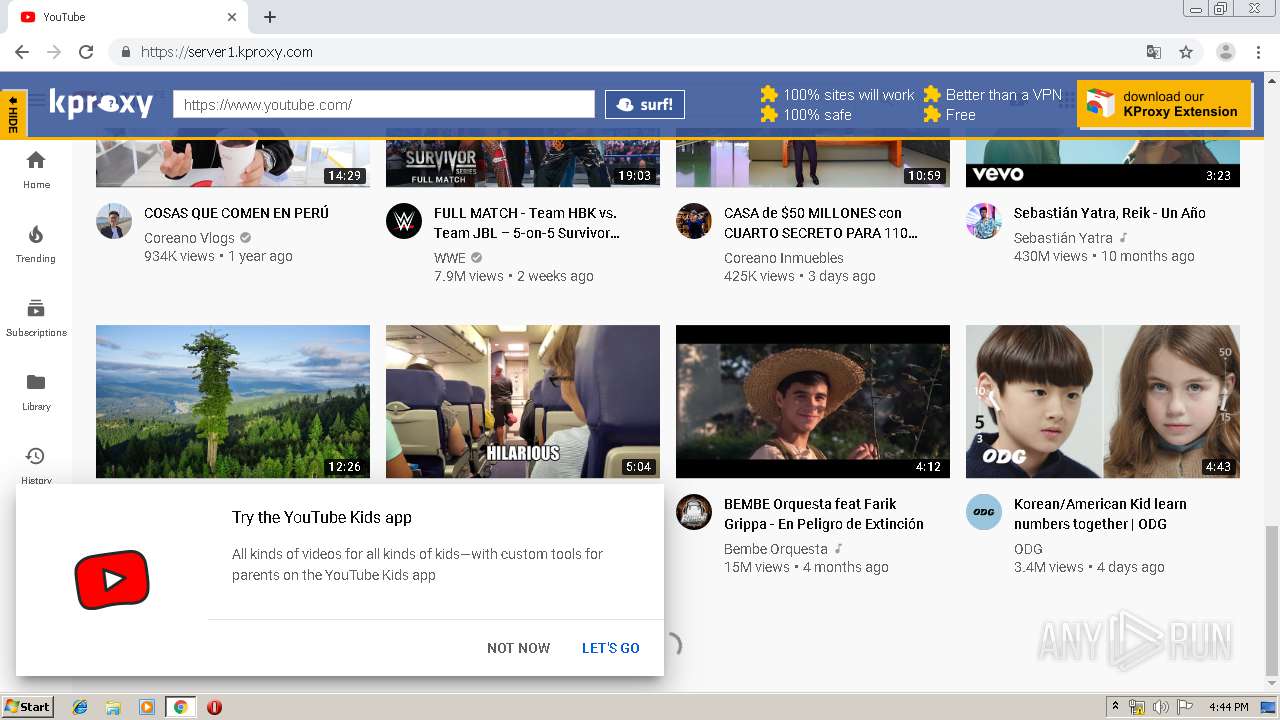The image size is (1280, 720).
Task: Play the giant tree video thumbnail
Action: tap(233, 401)
